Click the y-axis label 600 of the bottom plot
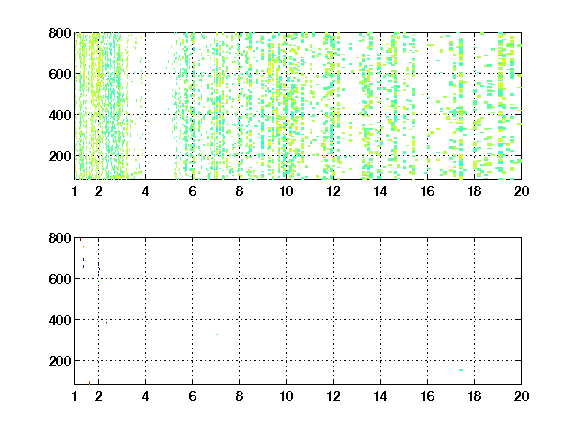 [60, 279]
